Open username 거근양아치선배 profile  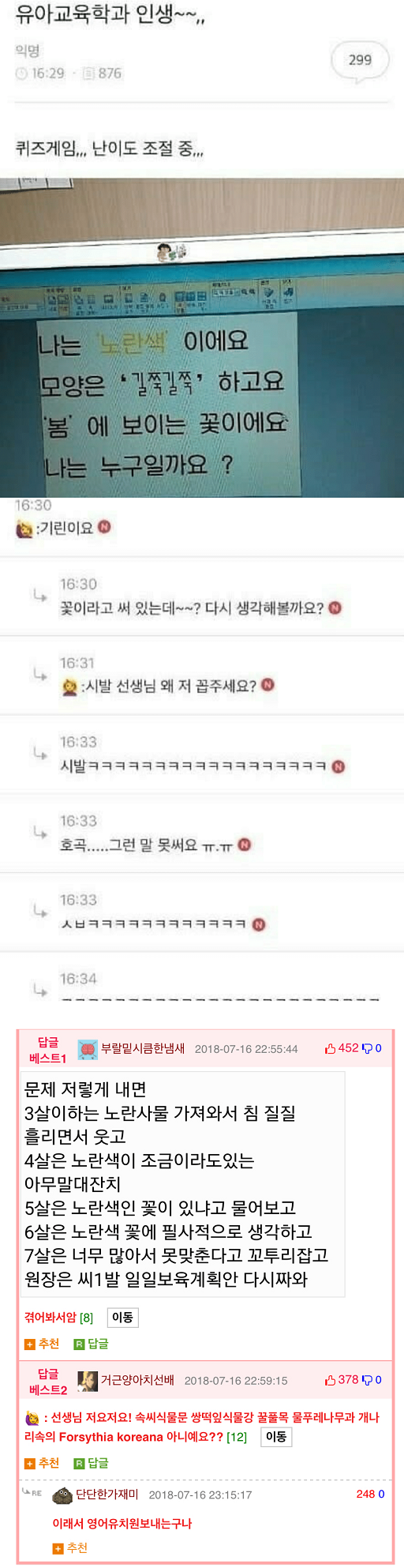point(137,1380)
